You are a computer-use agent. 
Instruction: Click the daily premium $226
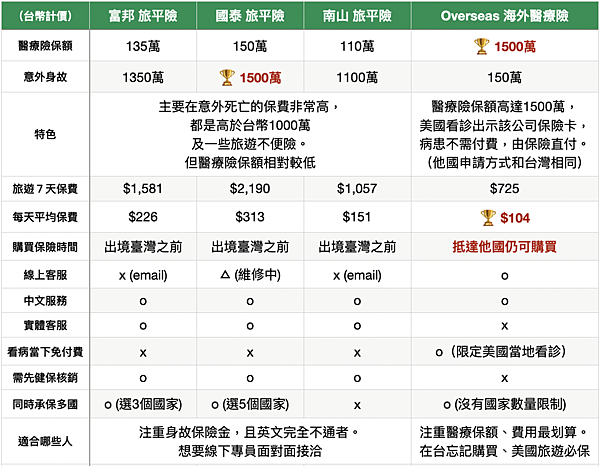pos(143,217)
